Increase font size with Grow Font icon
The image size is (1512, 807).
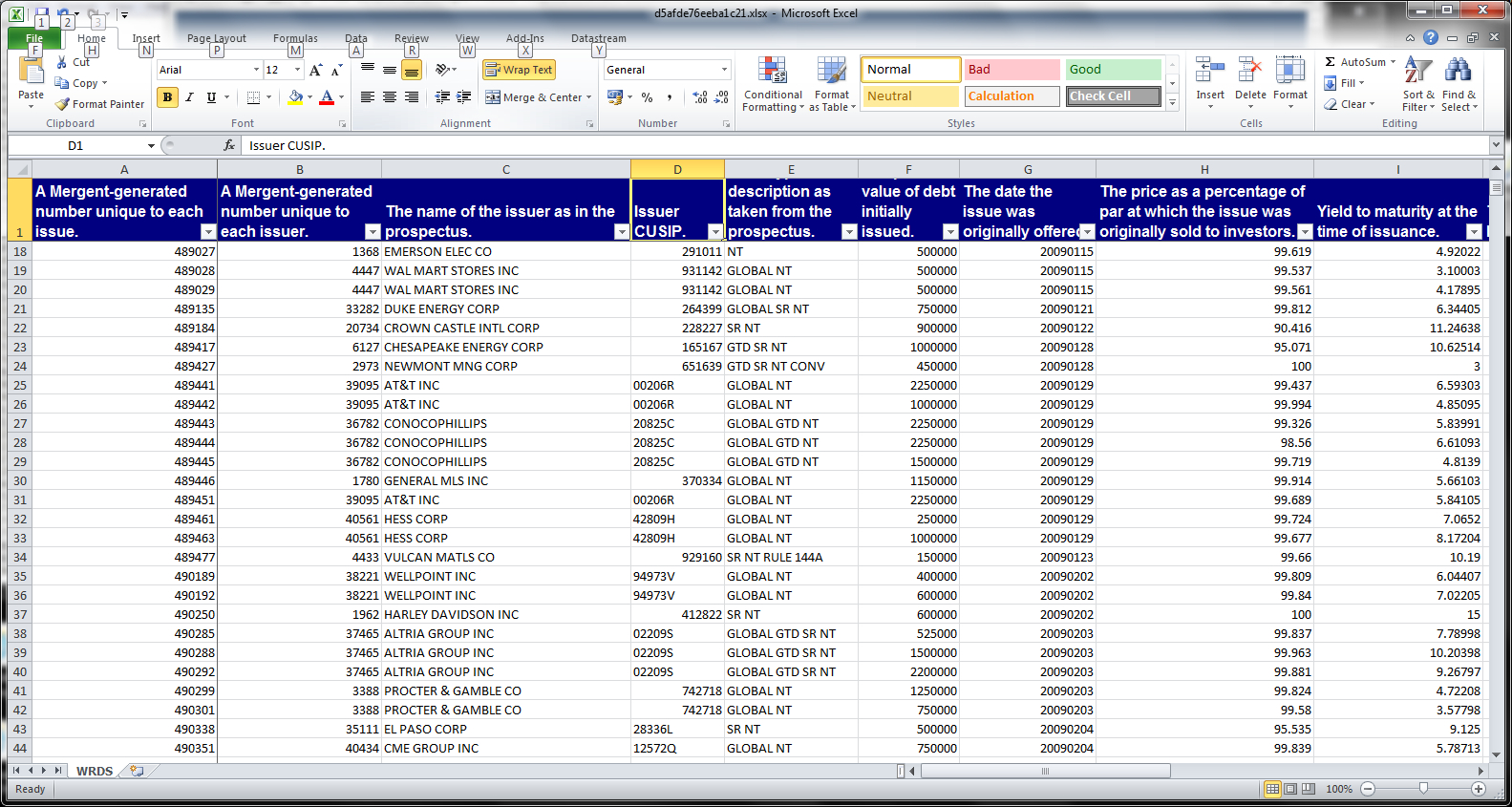click(316, 70)
